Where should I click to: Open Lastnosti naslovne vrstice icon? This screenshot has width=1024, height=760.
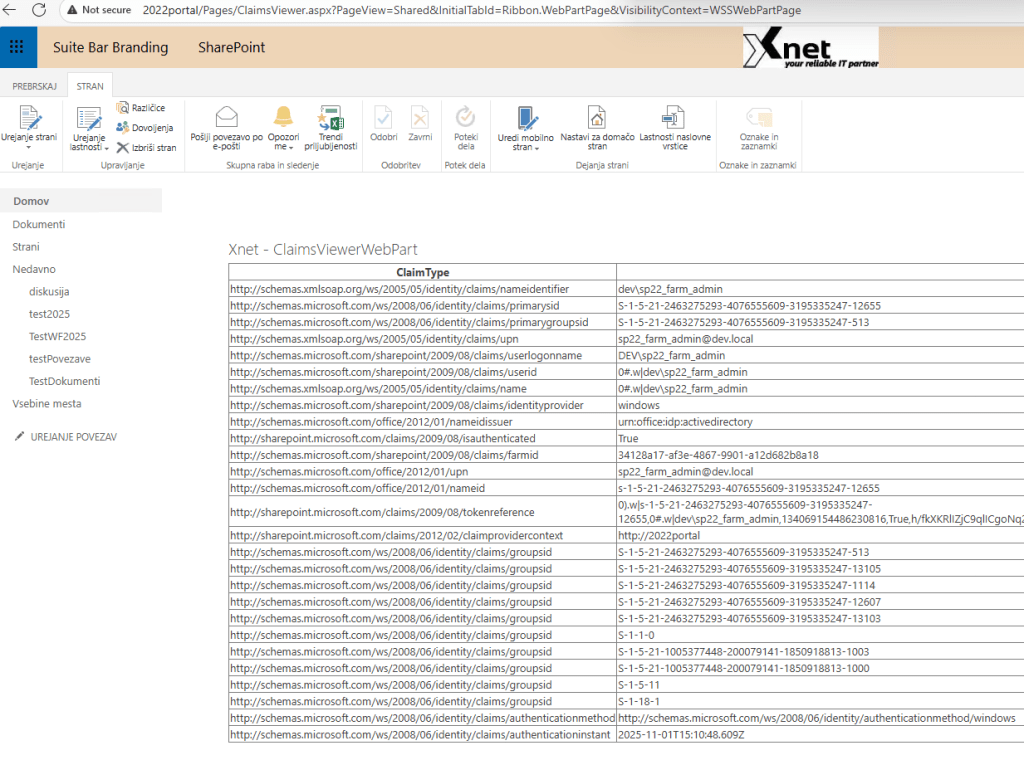(x=675, y=118)
